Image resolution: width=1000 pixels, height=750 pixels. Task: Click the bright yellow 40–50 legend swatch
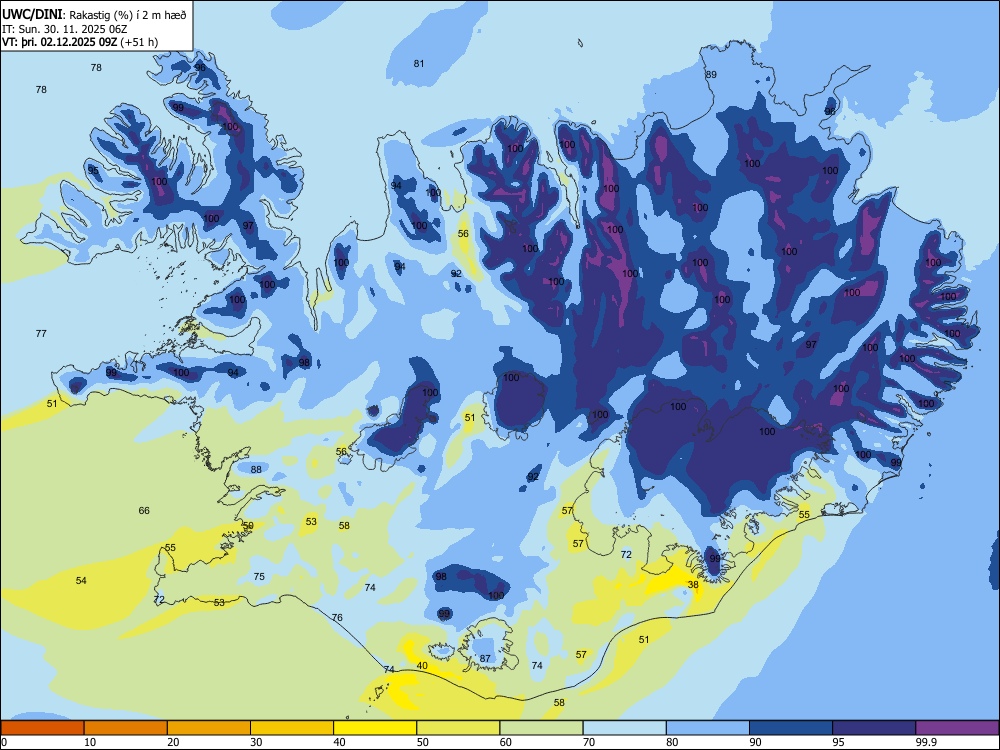pos(375,728)
